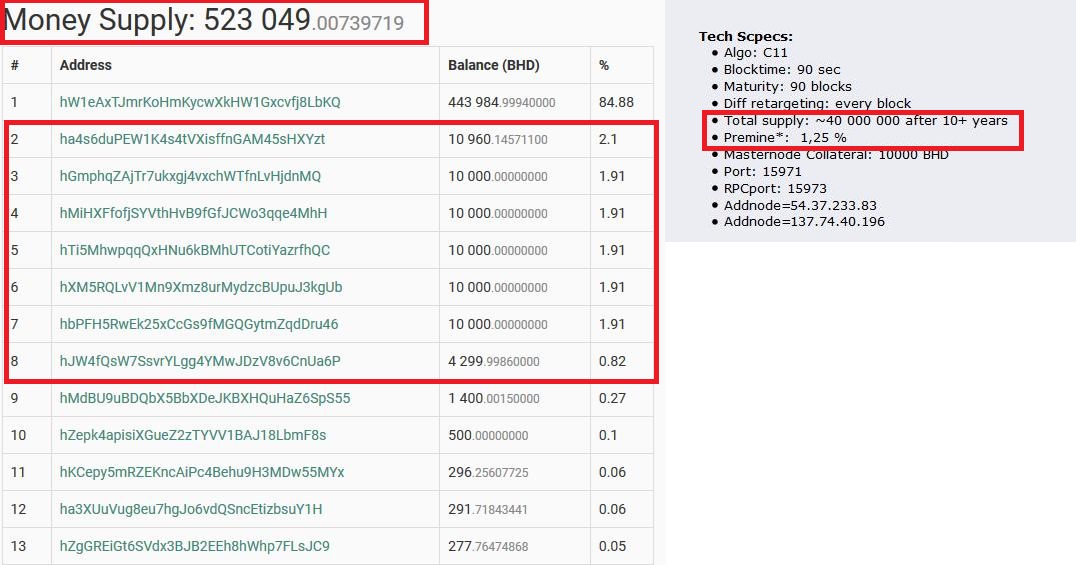Select the Total supply line
Image resolution: width=1077 pixels, height=565 pixels.
pyautogui.click(x=865, y=121)
